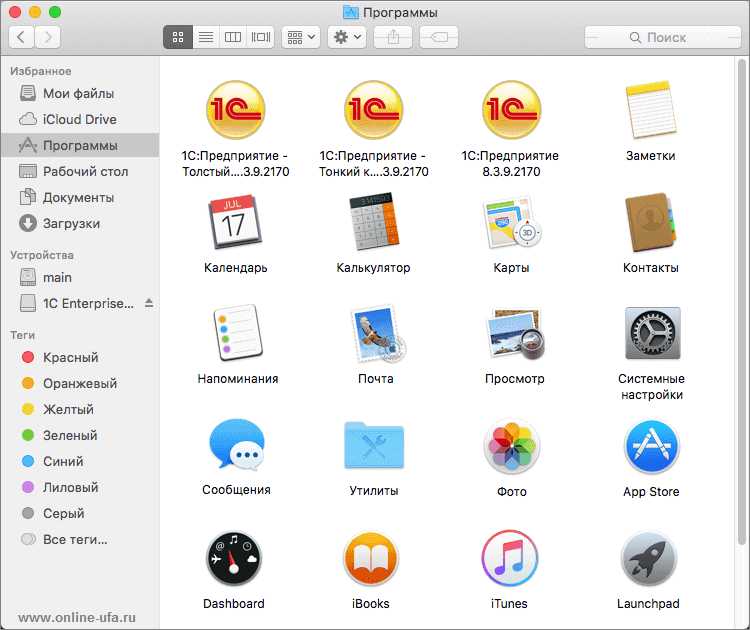750x630 pixels.
Task: Go forward with the right arrow
Action: tap(47, 37)
